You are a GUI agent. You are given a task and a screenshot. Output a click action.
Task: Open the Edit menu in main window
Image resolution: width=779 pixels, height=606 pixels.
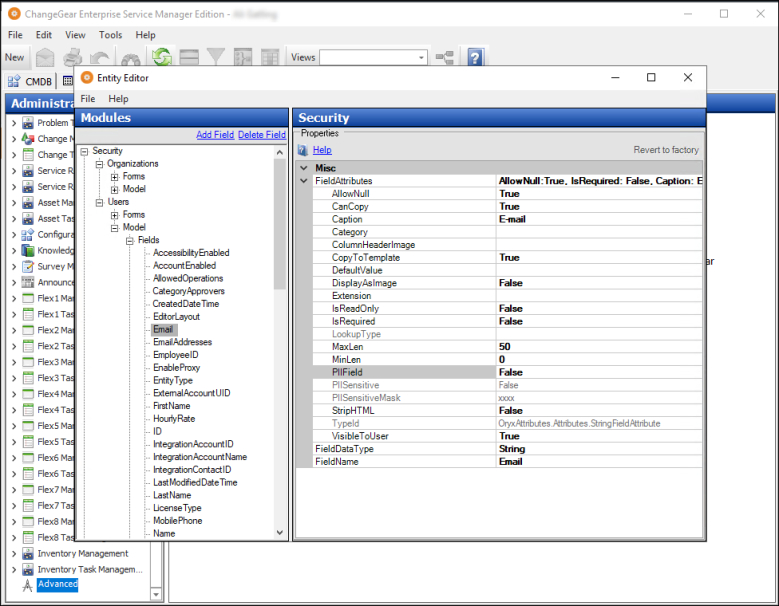[44, 35]
